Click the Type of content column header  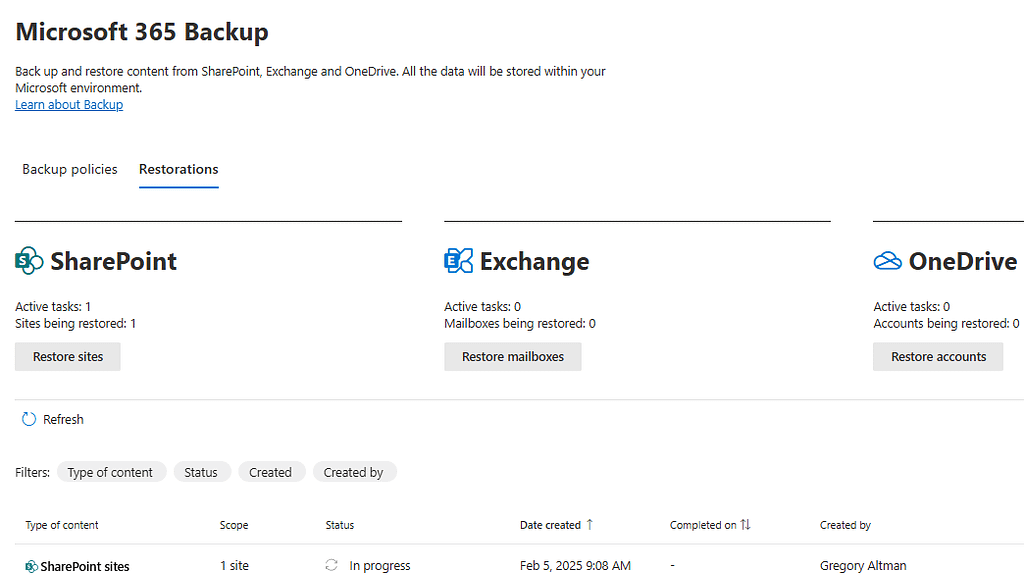(x=62, y=525)
